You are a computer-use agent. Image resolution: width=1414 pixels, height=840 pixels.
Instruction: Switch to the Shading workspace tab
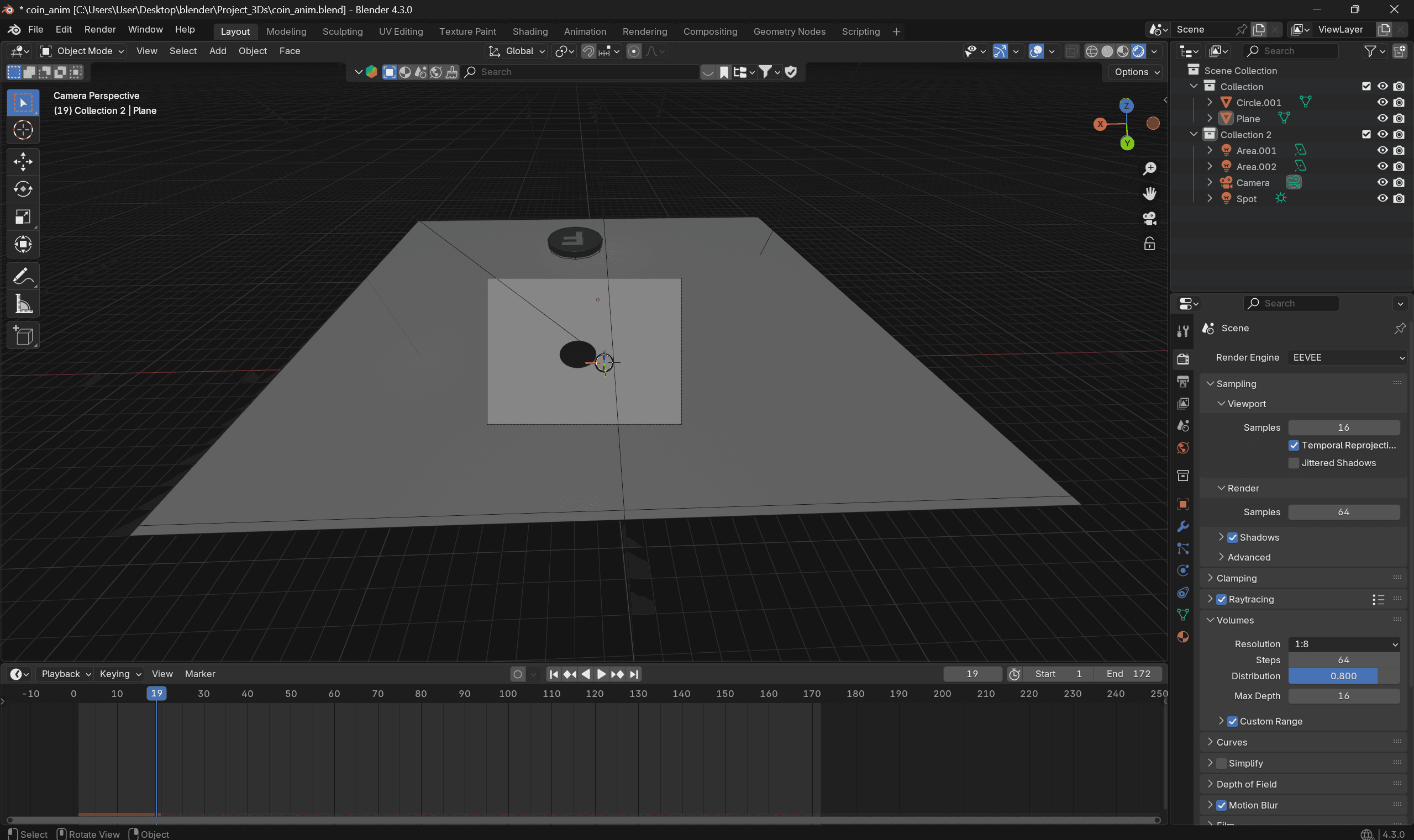[529, 31]
